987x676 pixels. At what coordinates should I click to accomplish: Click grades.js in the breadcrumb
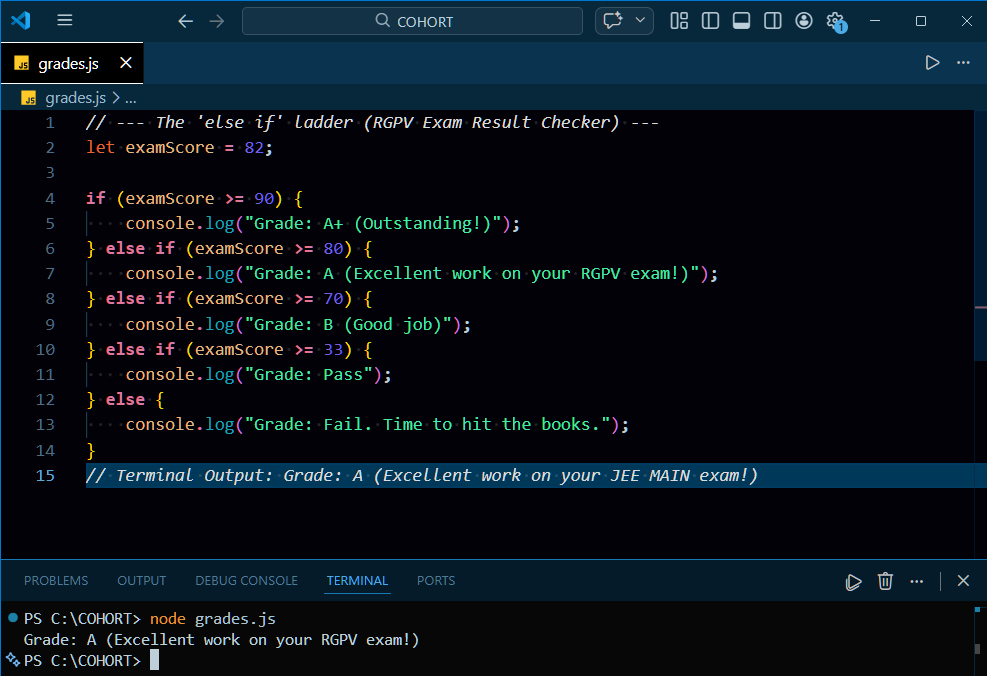tap(75, 98)
